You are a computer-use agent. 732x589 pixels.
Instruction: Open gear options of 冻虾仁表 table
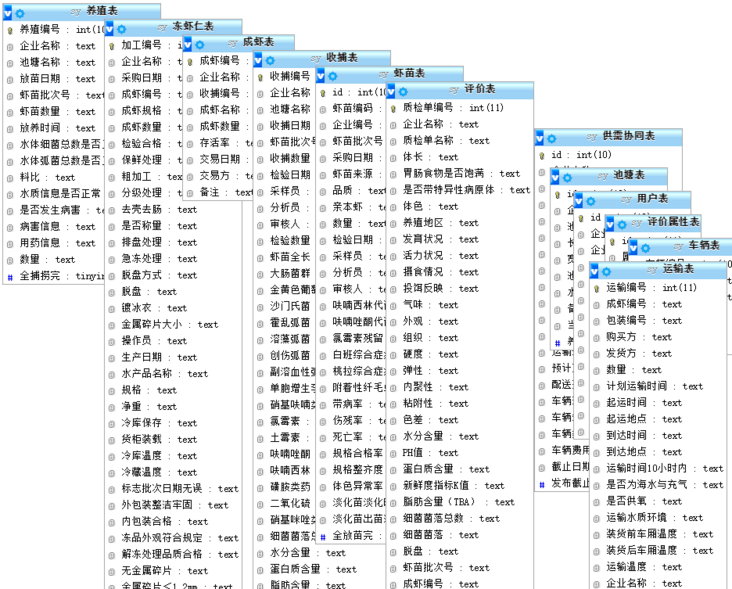point(121,29)
